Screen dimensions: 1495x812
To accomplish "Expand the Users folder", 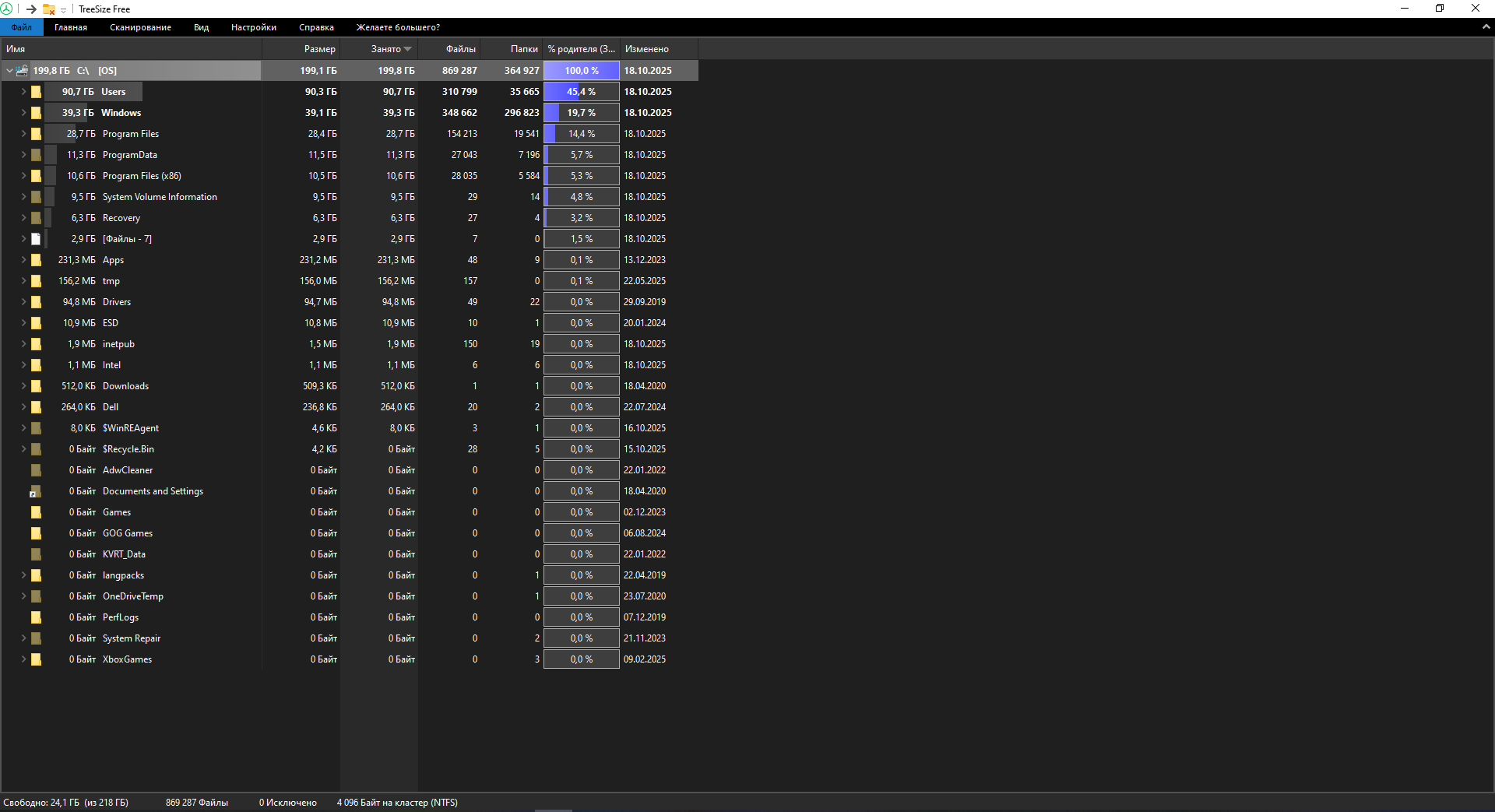I will tap(23, 92).
